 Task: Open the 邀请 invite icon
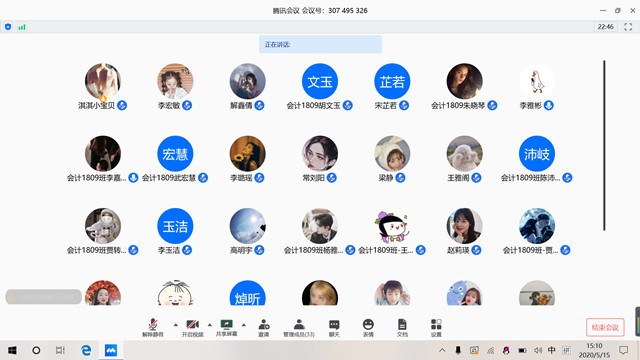pyautogui.click(x=264, y=328)
